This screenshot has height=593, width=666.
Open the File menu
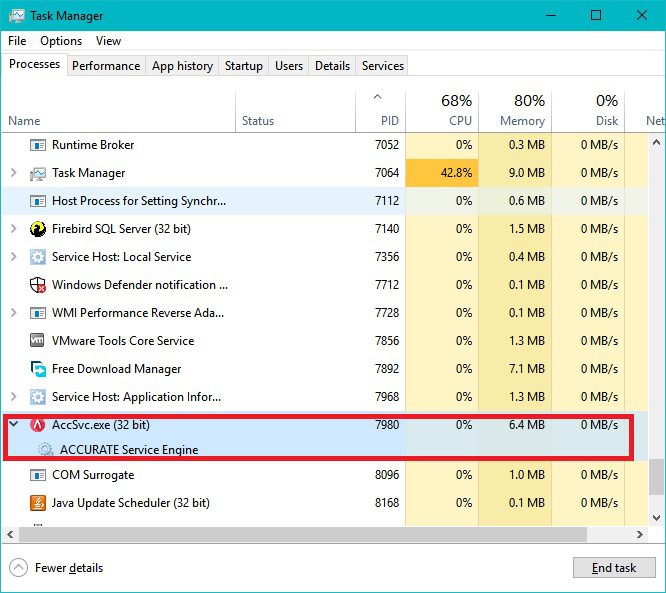coord(17,41)
